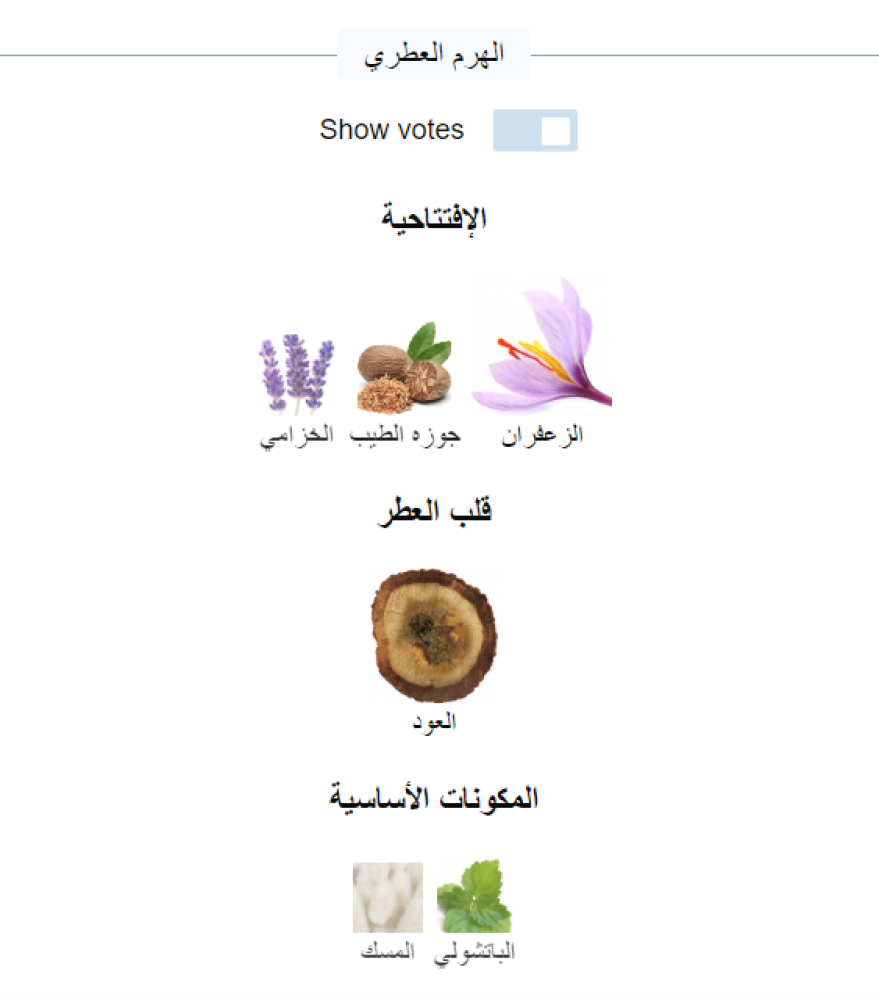Click the green patchouli leaf image
879x1000 pixels.
click(x=474, y=896)
